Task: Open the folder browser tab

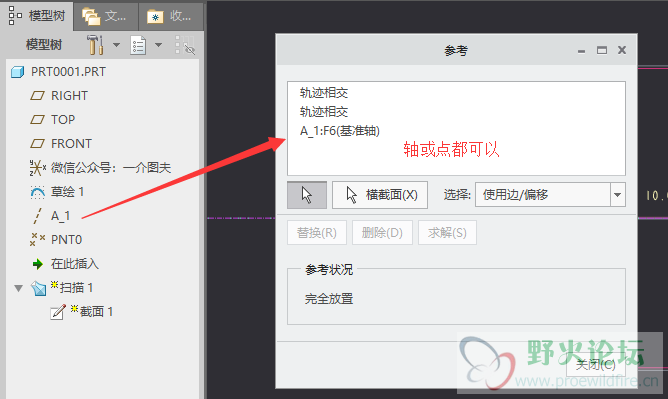Action: click(x=105, y=16)
